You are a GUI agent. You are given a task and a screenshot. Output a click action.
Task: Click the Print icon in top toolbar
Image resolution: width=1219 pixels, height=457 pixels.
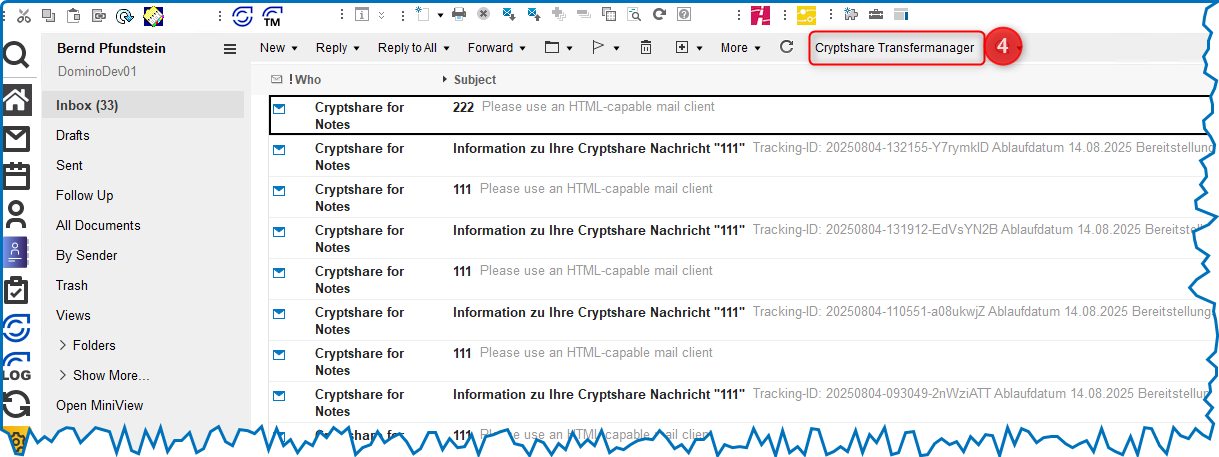pos(459,14)
